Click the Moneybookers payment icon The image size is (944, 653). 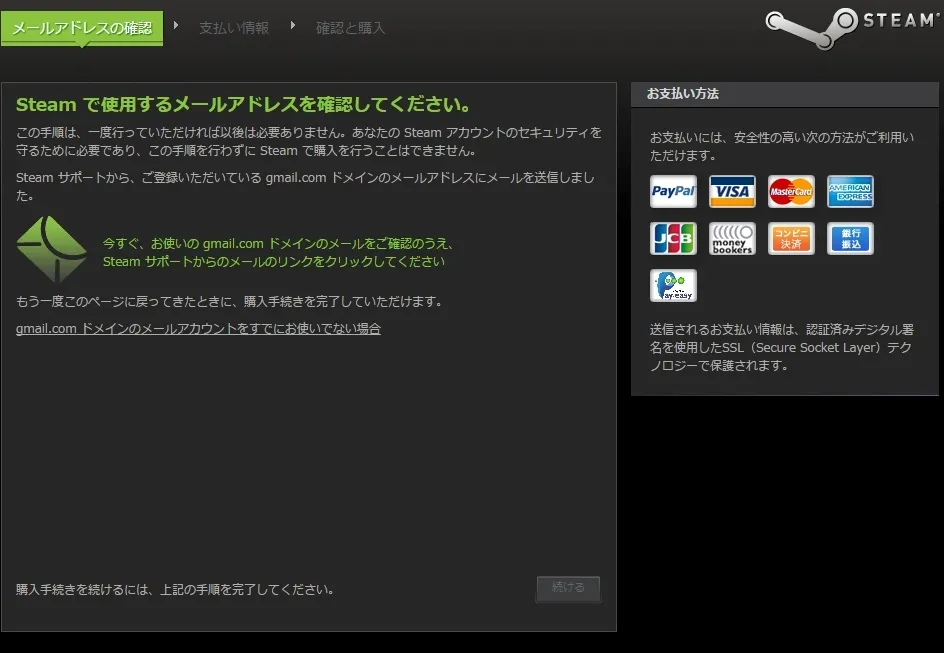pos(732,238)
